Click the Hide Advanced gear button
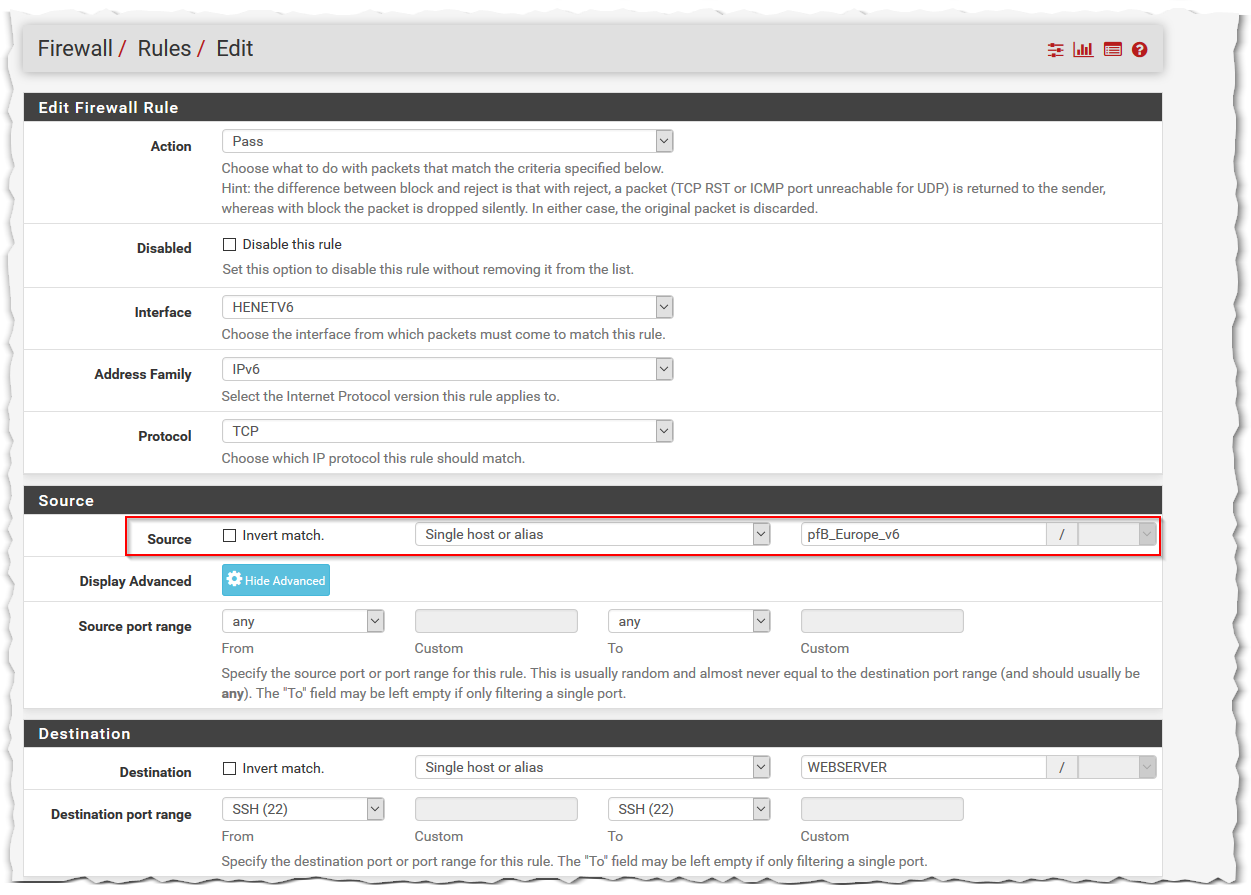Image resolution: width=1251 pixels, height=895 pixels. pos(276,580)
